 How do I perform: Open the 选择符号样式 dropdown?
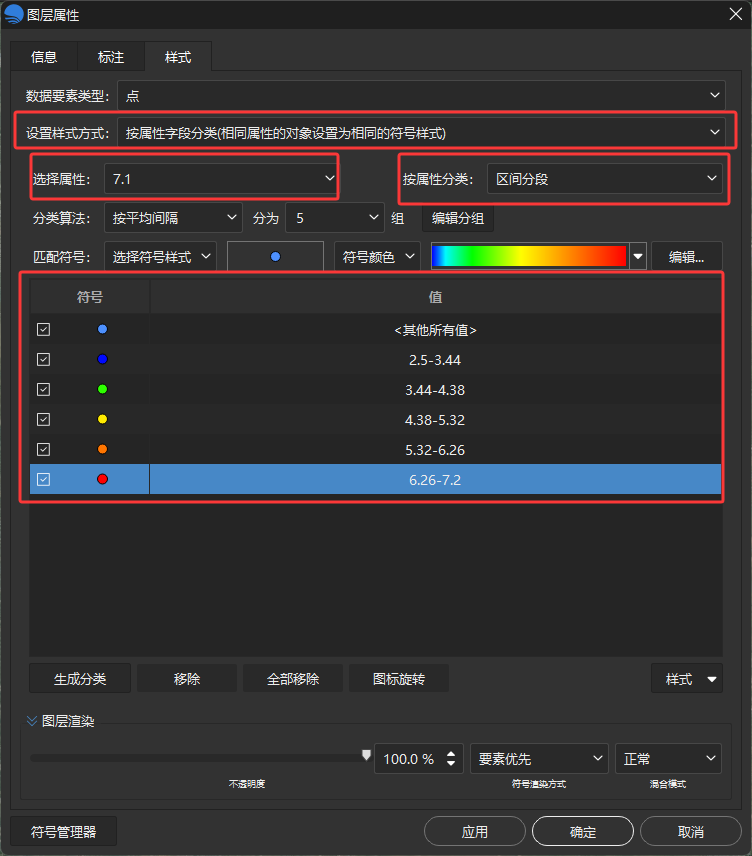[x=160, y=257]
